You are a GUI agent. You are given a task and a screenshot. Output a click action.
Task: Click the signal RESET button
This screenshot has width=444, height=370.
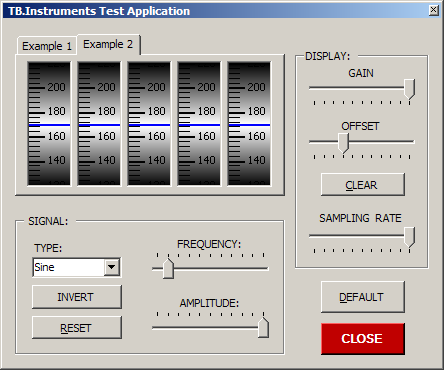(77, 328)
